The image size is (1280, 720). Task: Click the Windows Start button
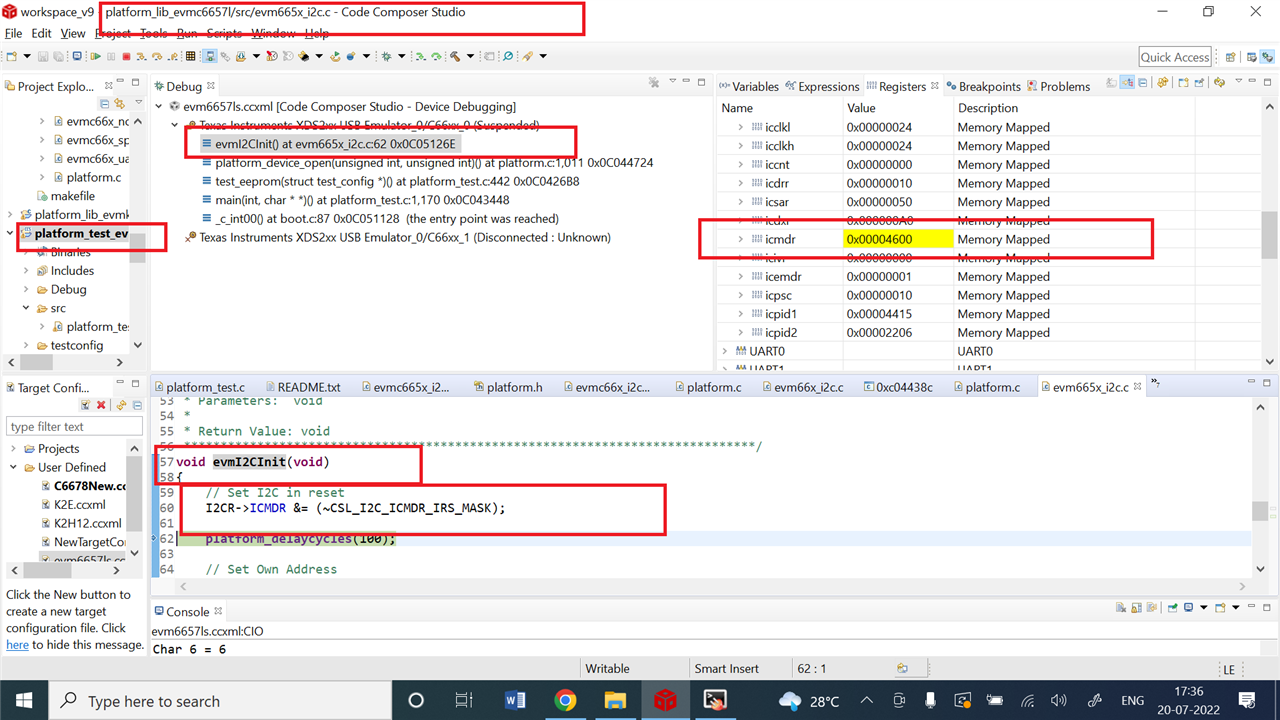click(x=24, y=700)
